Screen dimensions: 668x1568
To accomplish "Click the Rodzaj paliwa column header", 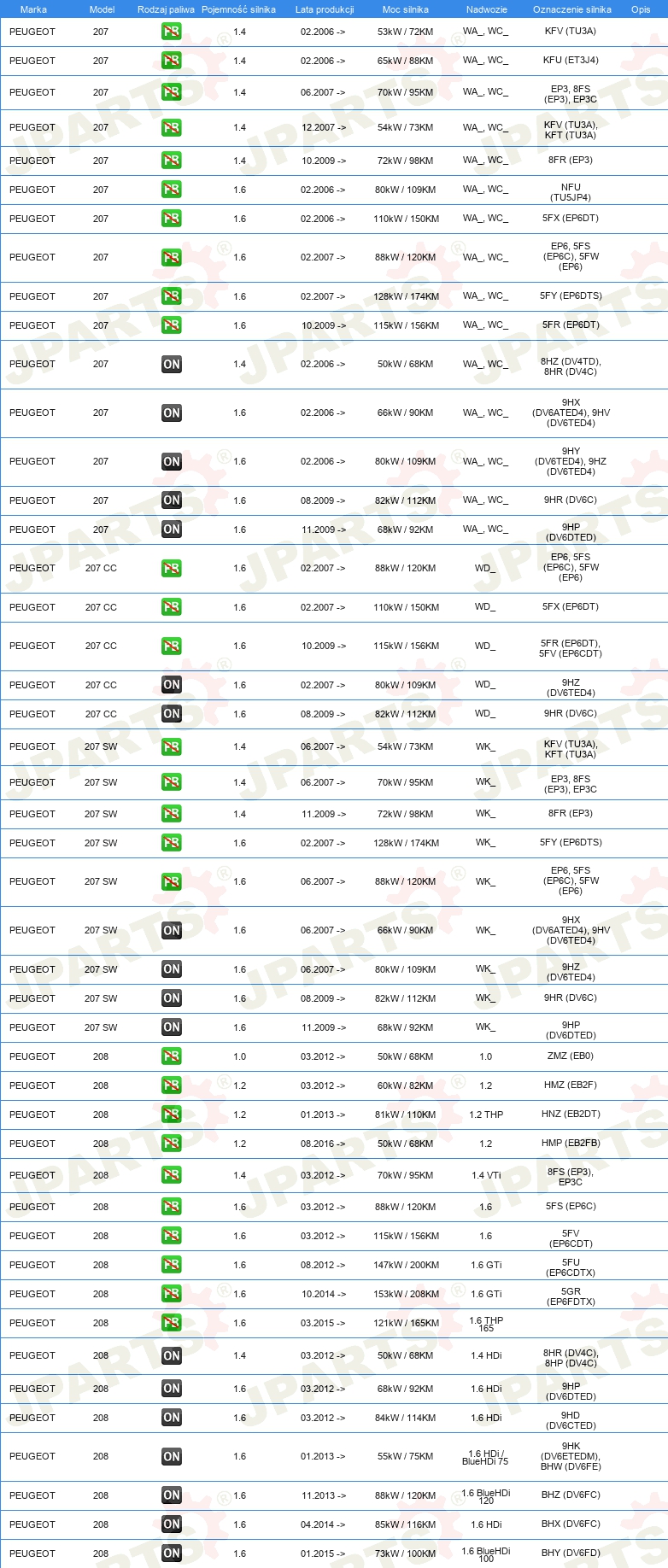I will coord(166,9).
